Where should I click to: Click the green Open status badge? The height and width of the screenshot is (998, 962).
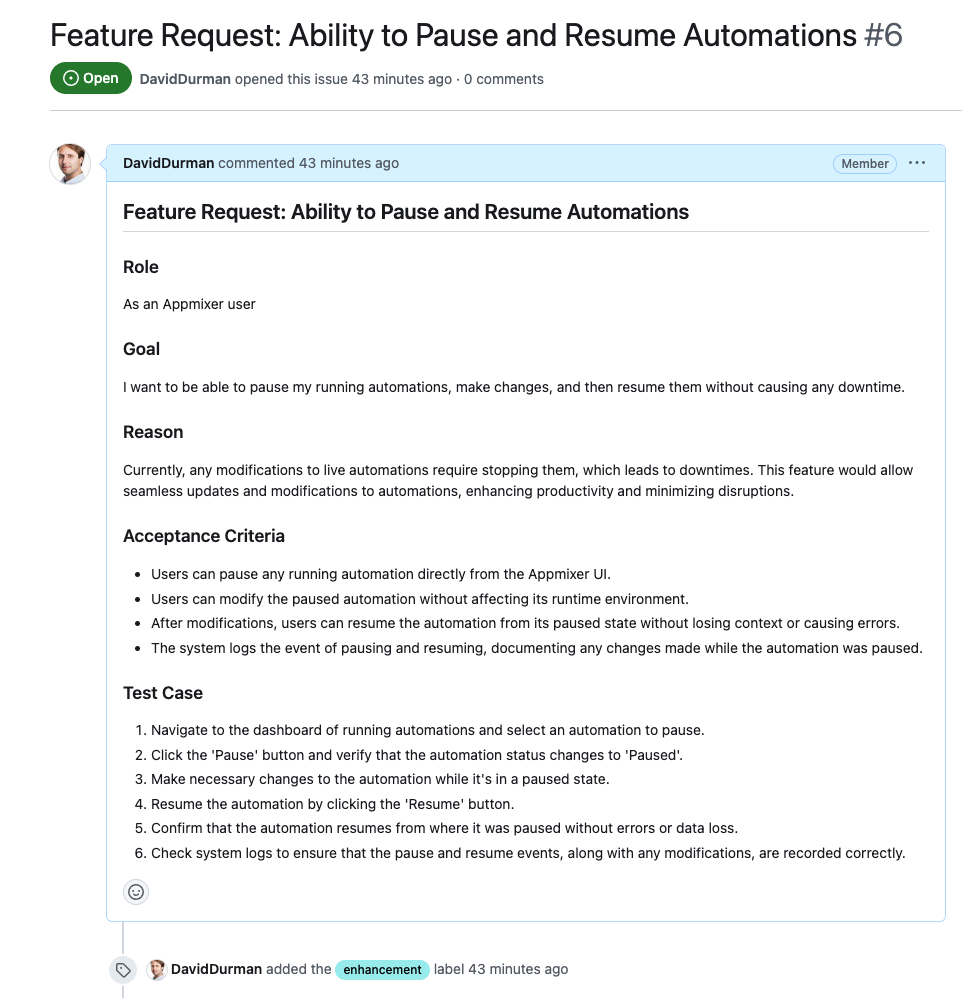pyautogui.click(x=91, y=79)
